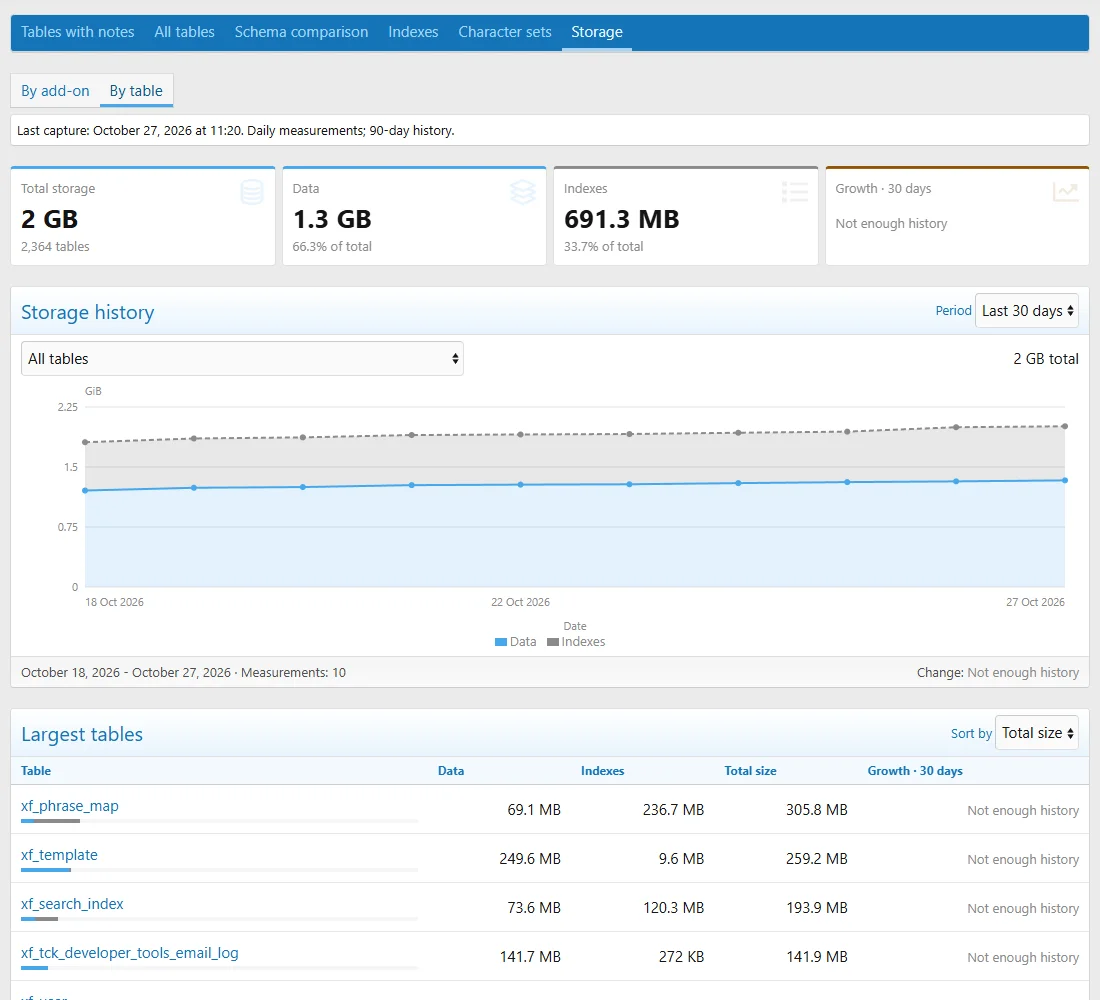Toggle the Data series legend item
Viewport: 1100px width, 1000px height.
click(516, 642)
